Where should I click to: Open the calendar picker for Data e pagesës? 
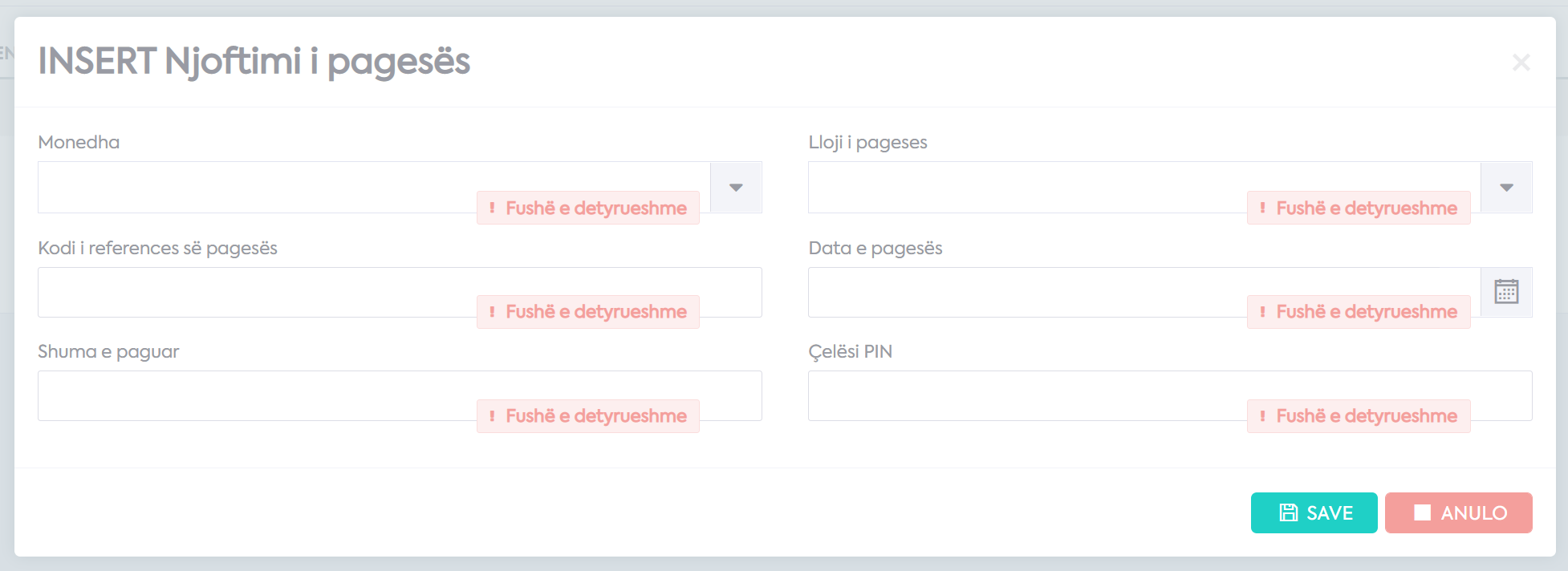[x=1506, y=292]
